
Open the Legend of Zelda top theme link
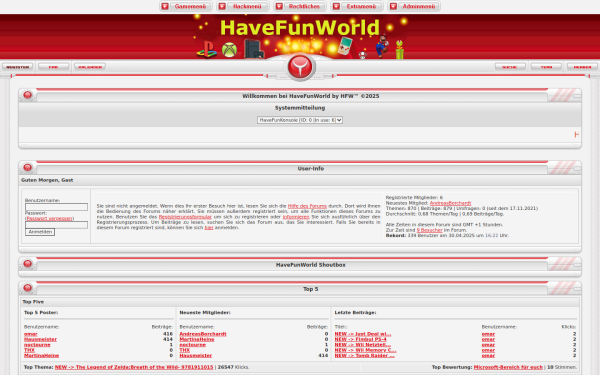click(134, 367)
